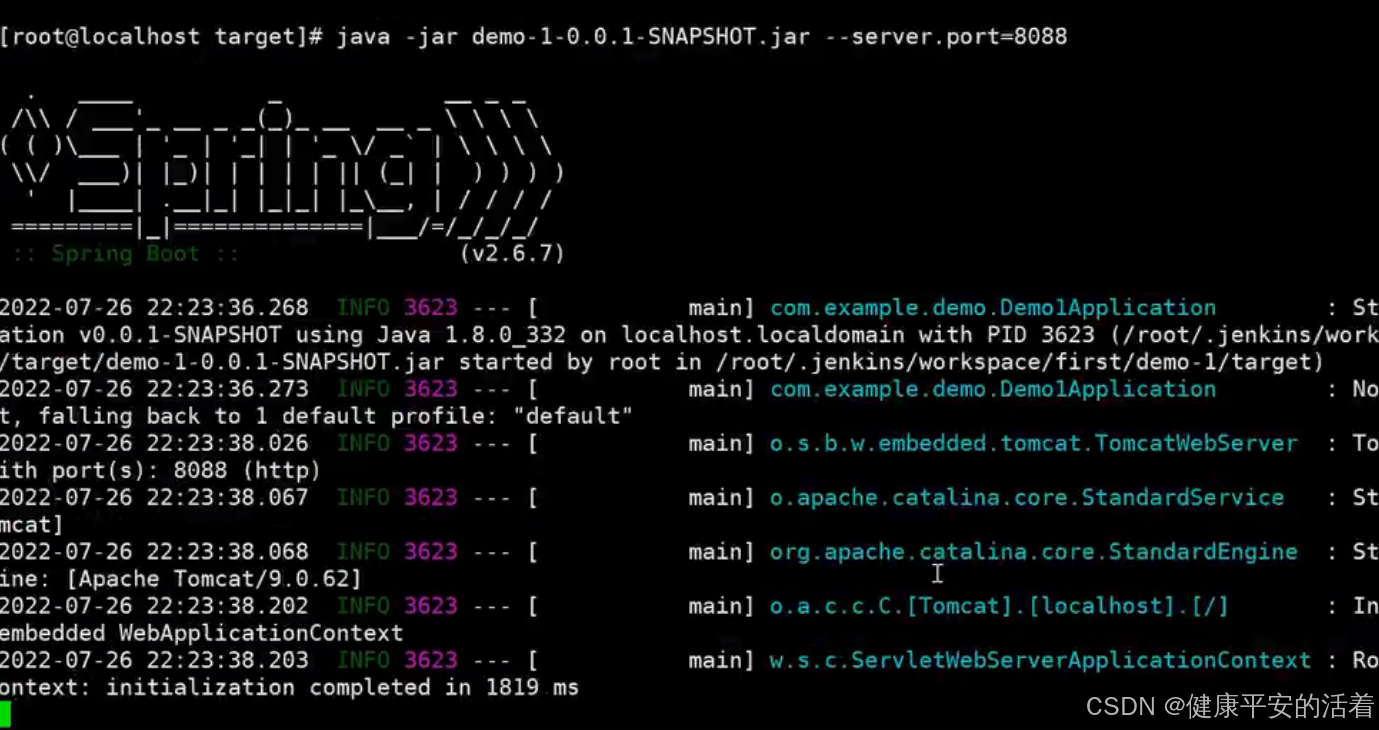The image size is (1379, 730).
Task: Click the timestamp '22:23:38.203'
Action: click(x=228, y=660)
